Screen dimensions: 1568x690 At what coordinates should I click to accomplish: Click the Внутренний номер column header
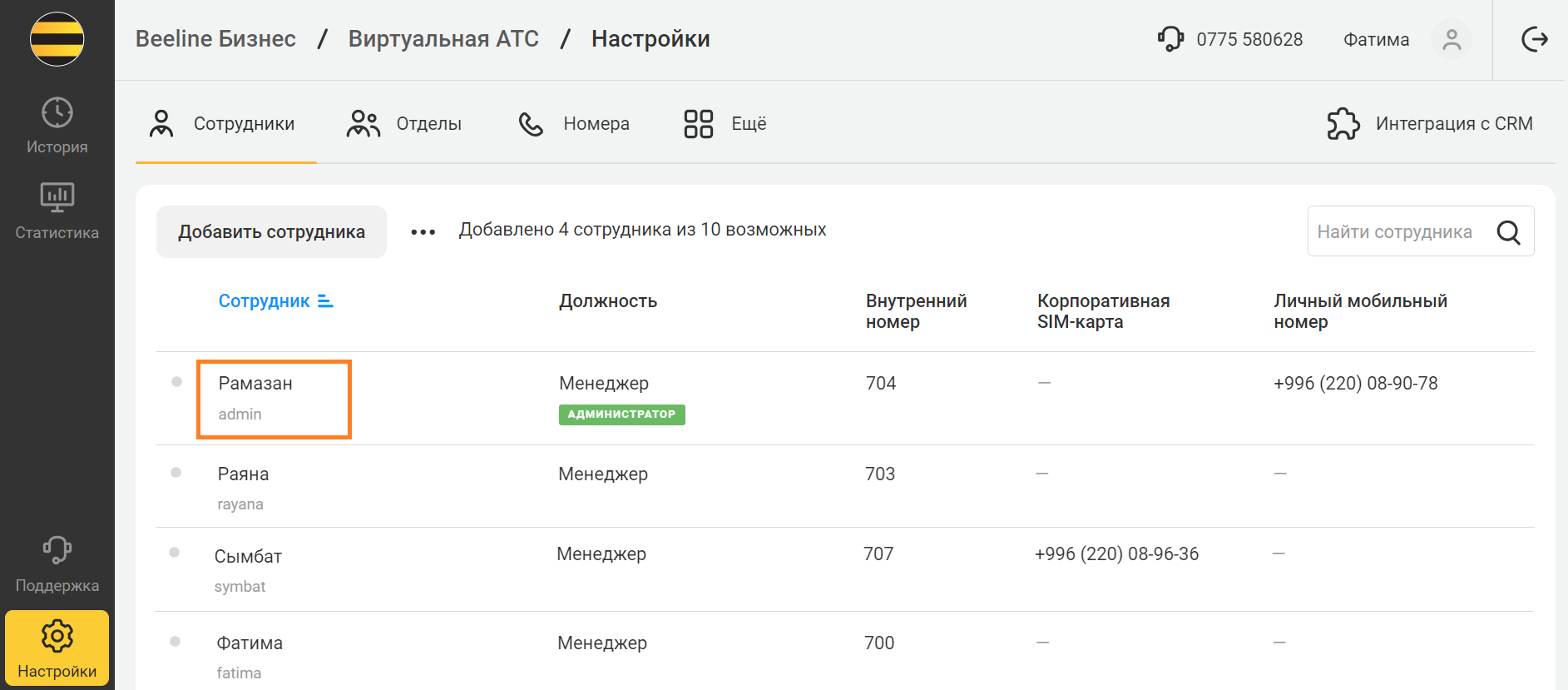916,311
